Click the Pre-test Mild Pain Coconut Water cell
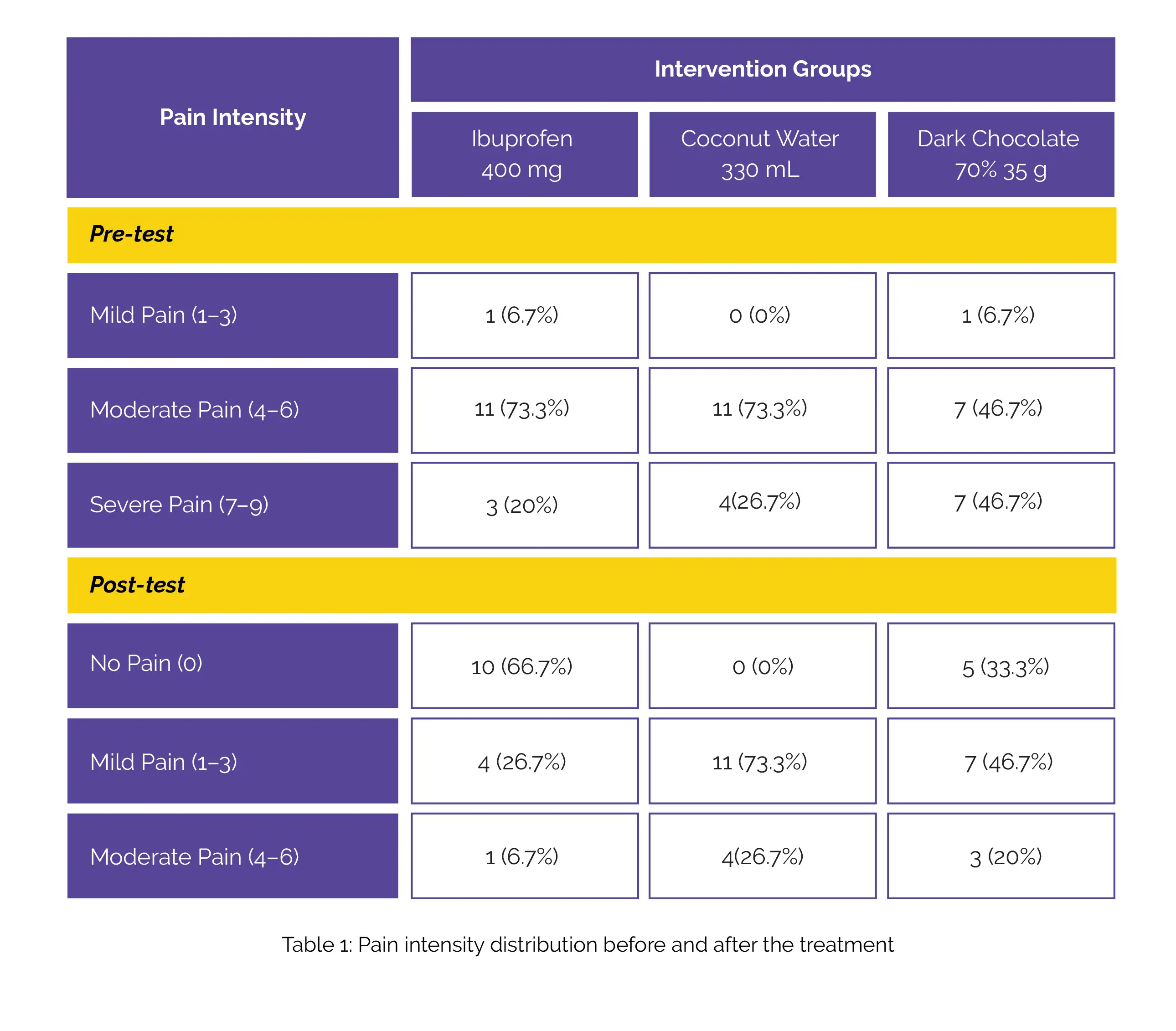Image resolution: width=1176 pixels, height=1031 pixels. pos(762,315)
